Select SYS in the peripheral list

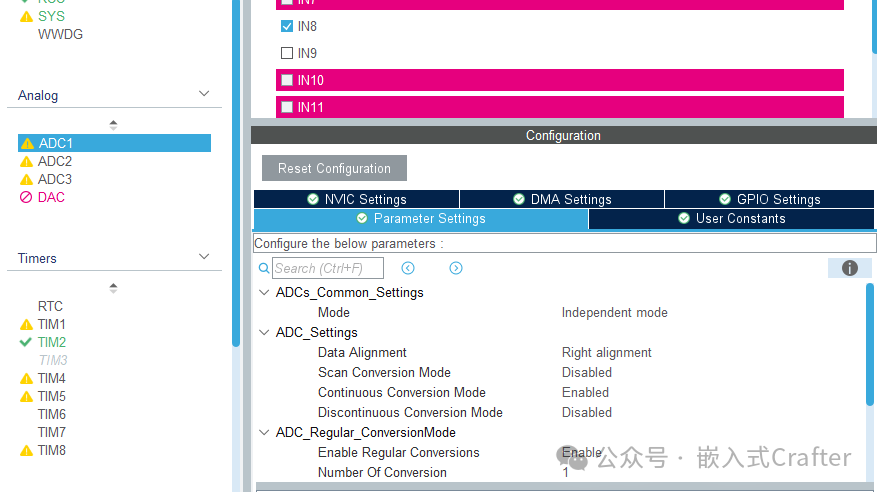click(x=51, y=16)
